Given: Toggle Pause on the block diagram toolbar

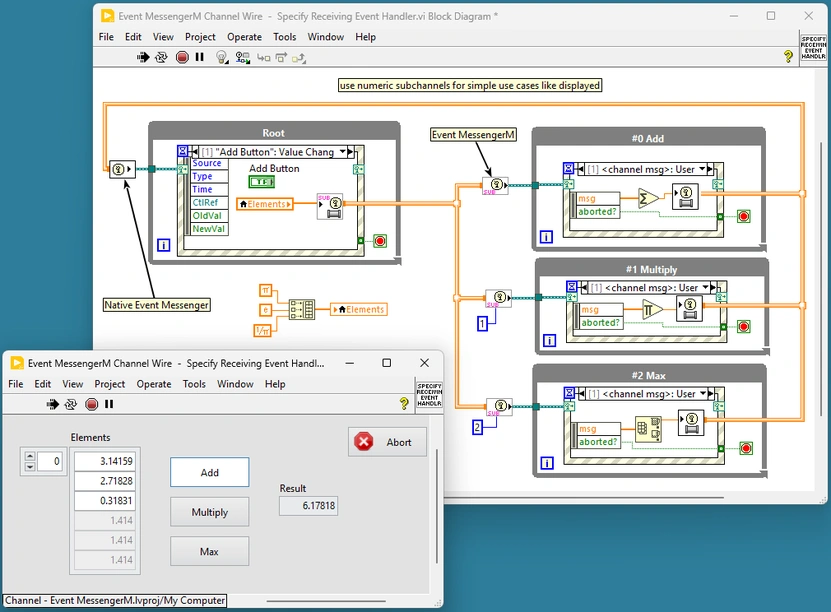Looking at the screenshot, I should pos(199,57).
